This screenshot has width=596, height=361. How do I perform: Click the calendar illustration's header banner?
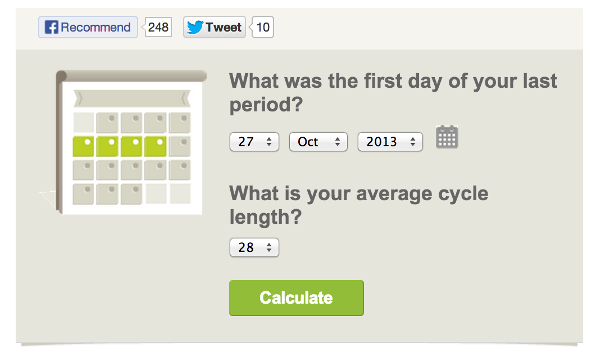[132, 98]
